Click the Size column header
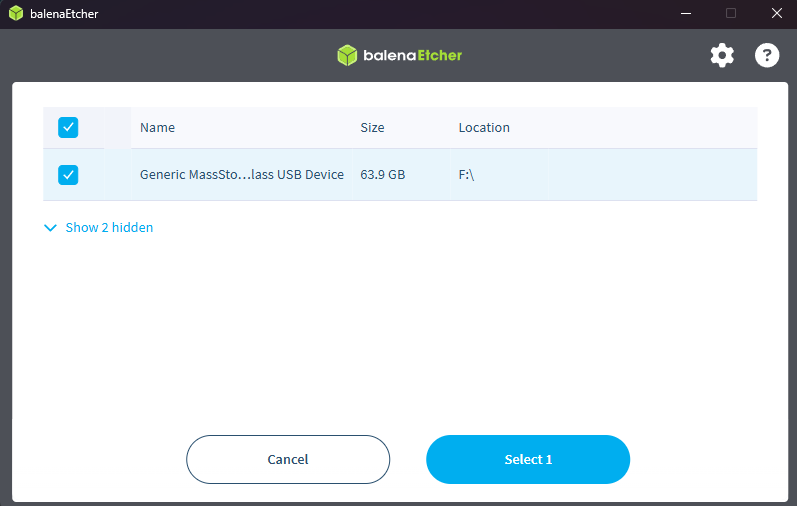The width and height of the screenshot is (797, 506). click(x=372, y=128)
